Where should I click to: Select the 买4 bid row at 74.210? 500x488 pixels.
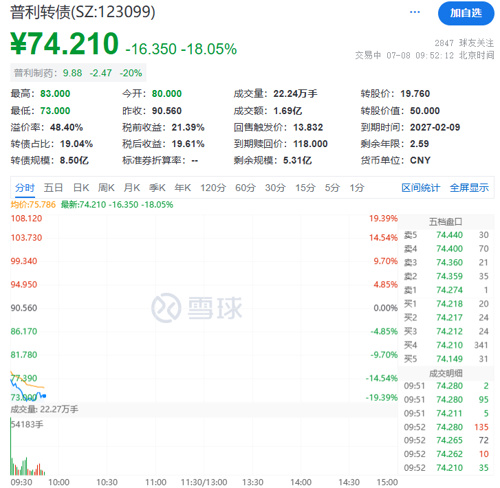pyautogui.click(x=446, y=345)
